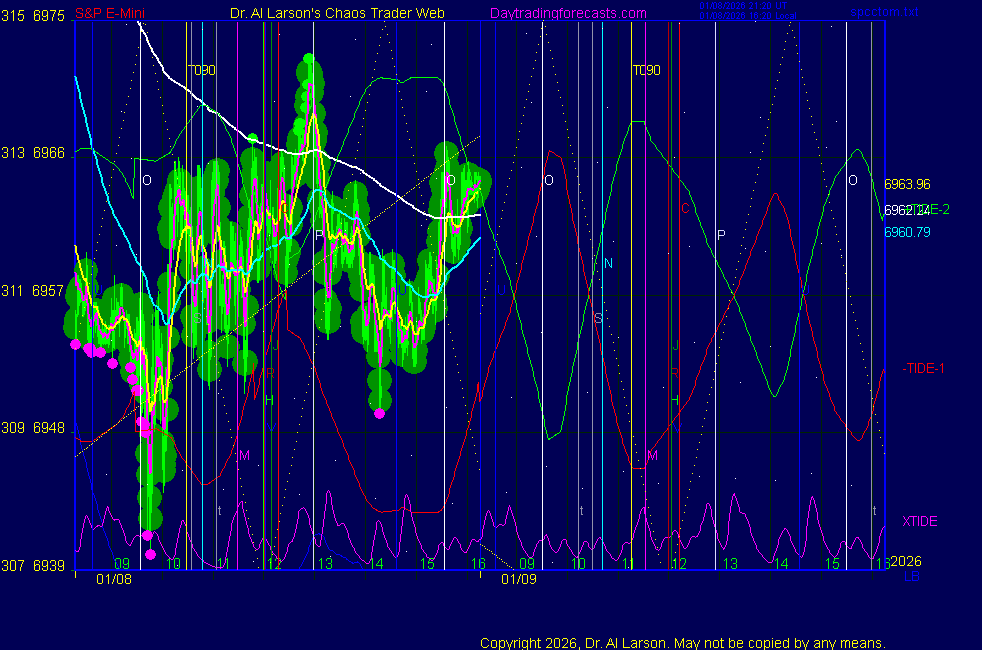Click the cyan 6960.79 price readout
Screen dimensions: 982x650
pyautogui.click(x=907, y=232)
